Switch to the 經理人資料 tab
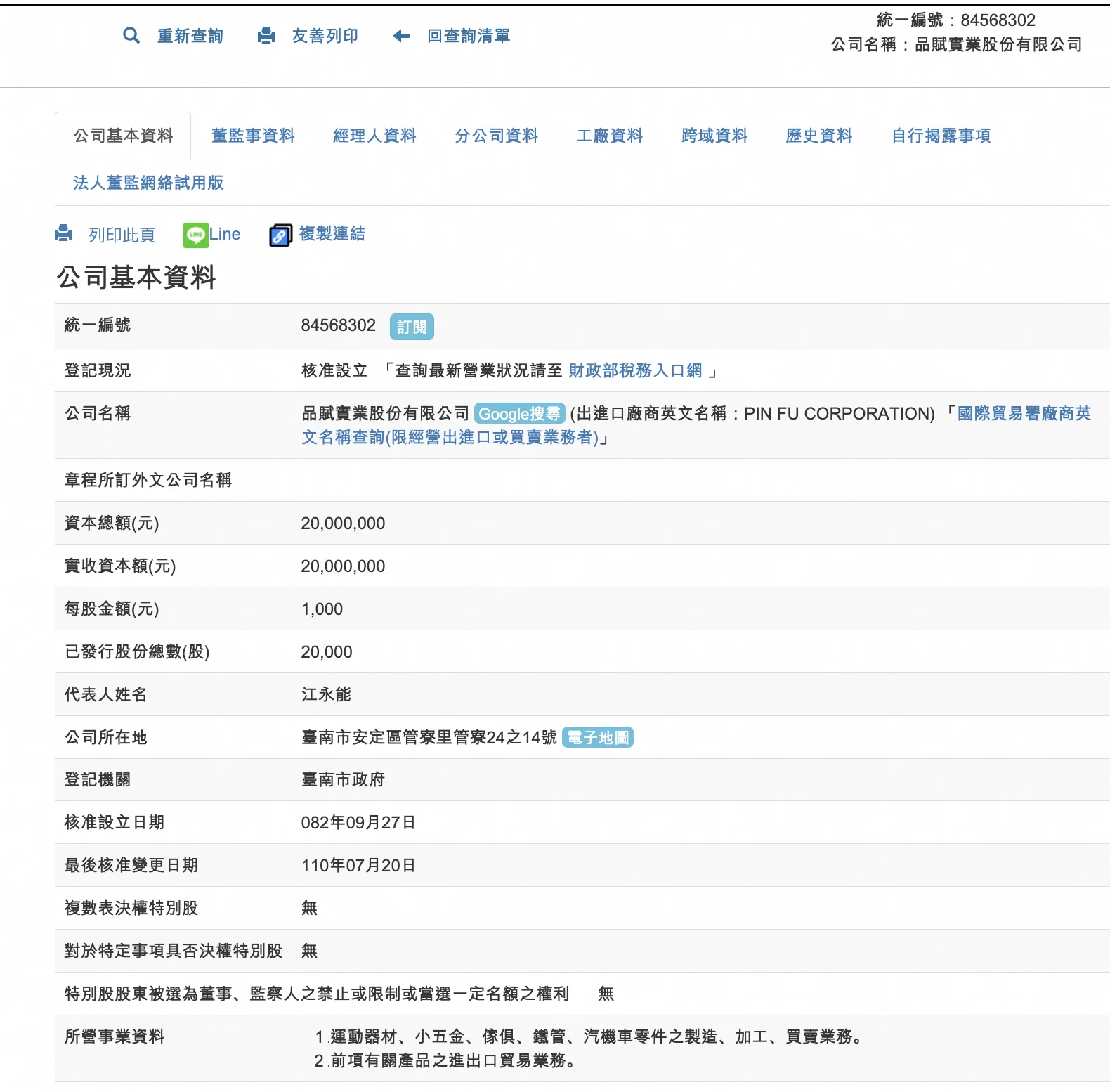The height and width of the screenshot is (1092, 1110). [x=374, y=136]
